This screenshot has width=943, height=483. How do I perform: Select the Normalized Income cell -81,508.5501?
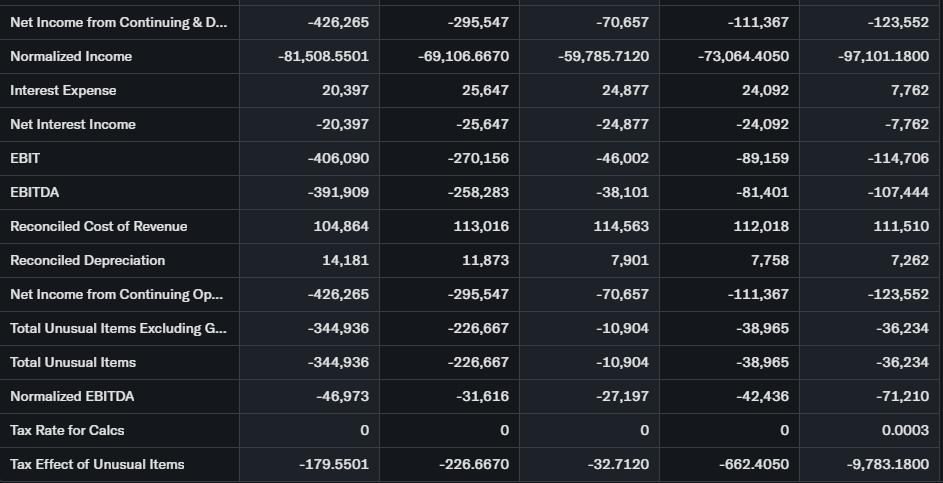323,56
